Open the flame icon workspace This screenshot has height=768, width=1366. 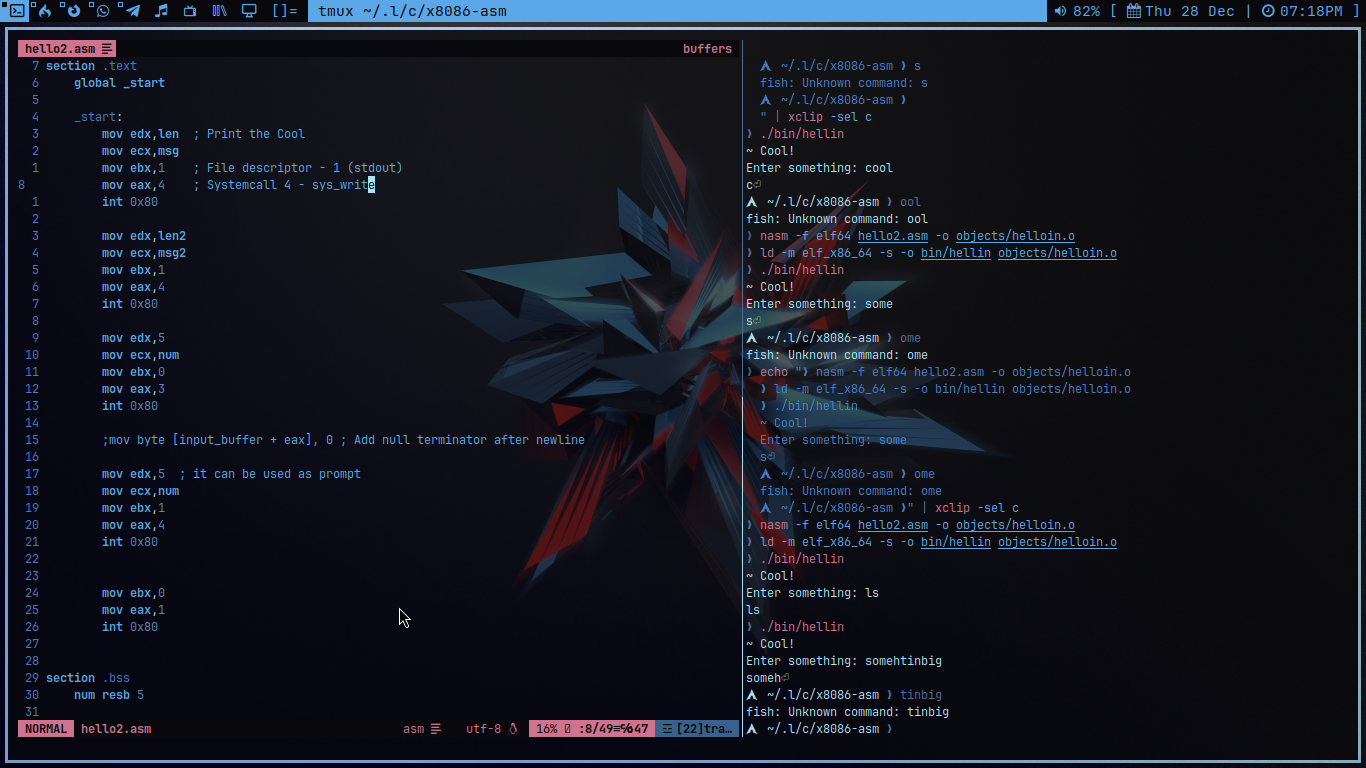pos(44,11)
